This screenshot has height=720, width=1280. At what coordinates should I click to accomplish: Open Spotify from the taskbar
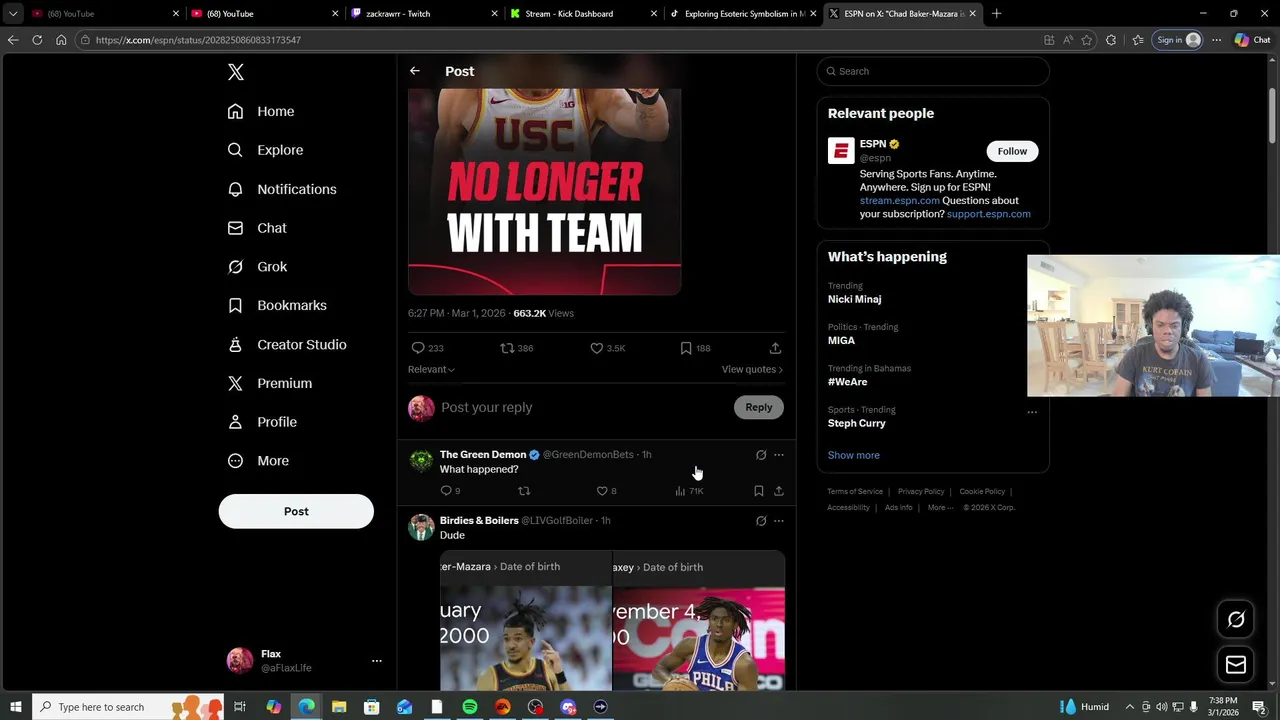coord(470,707)
